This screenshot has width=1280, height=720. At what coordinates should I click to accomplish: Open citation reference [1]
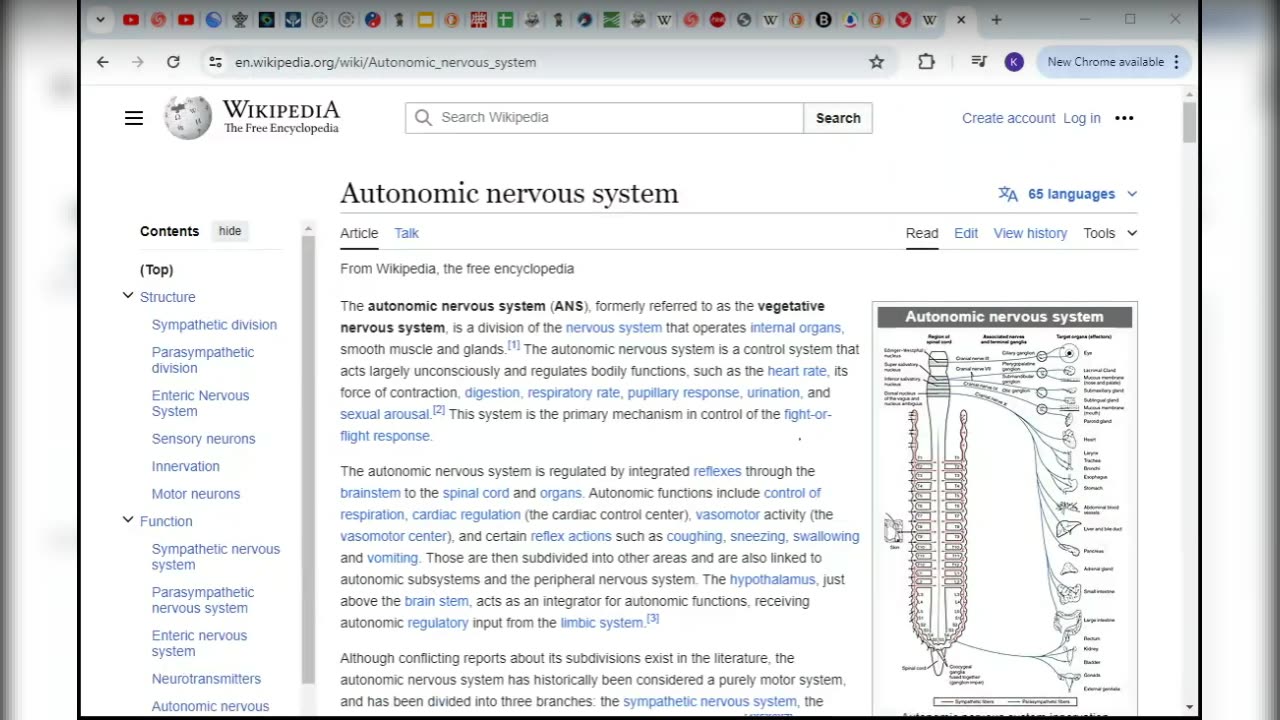[513, 345]
